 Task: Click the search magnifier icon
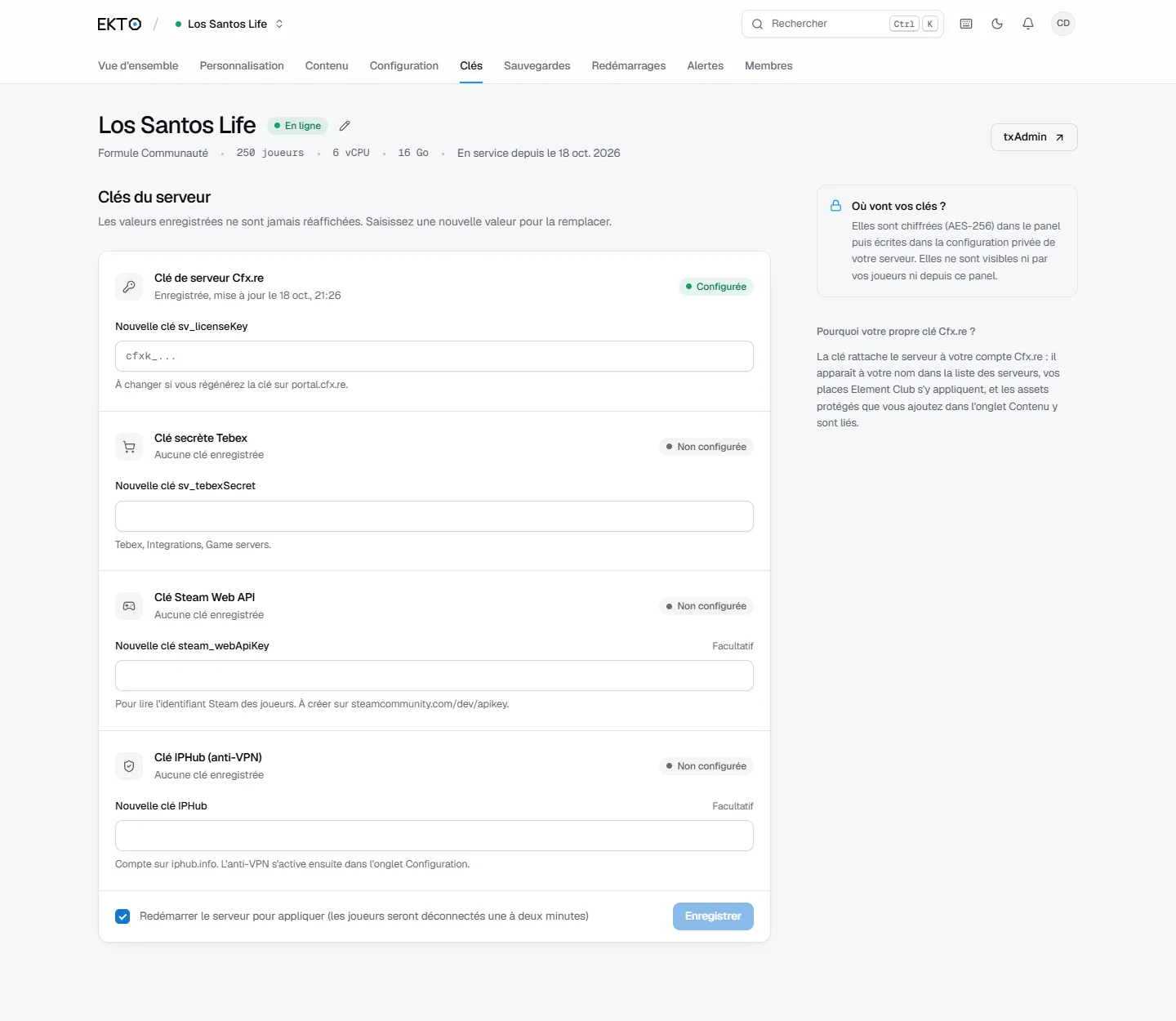(758, 24)
